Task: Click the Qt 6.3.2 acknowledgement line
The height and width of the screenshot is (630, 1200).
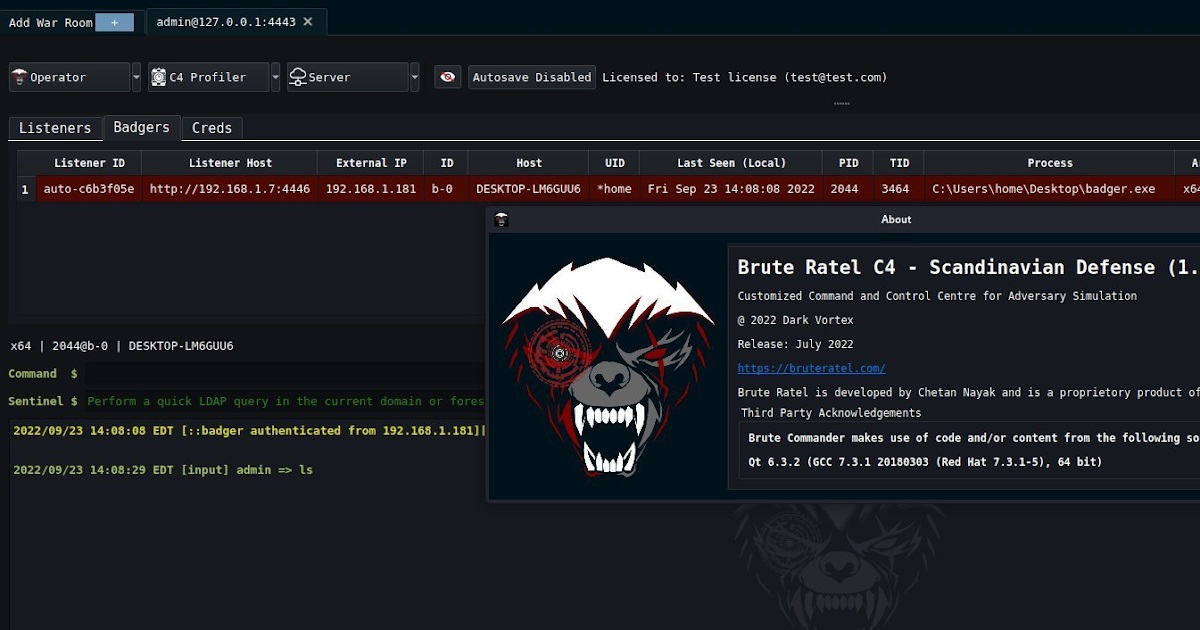Action: [x=925, y=462]
